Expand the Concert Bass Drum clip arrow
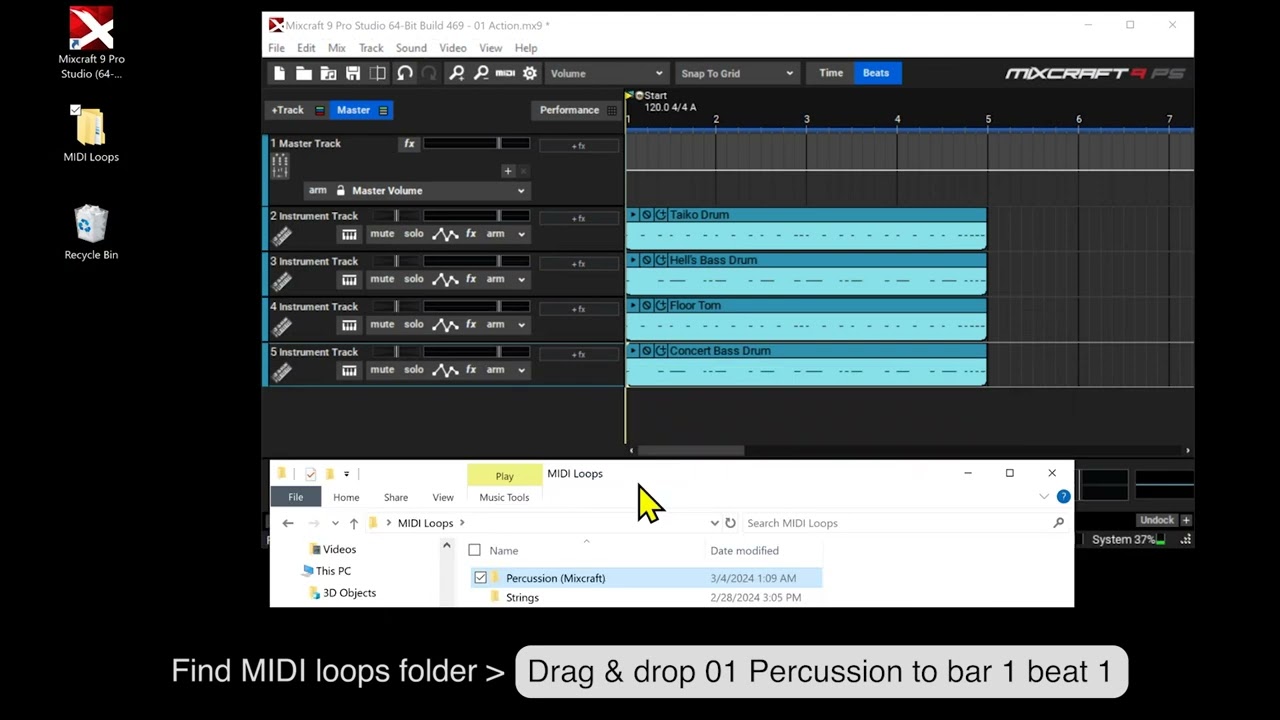Image resolution: width=1280 pixels, height=720 pixels. [x=633, y=351]
